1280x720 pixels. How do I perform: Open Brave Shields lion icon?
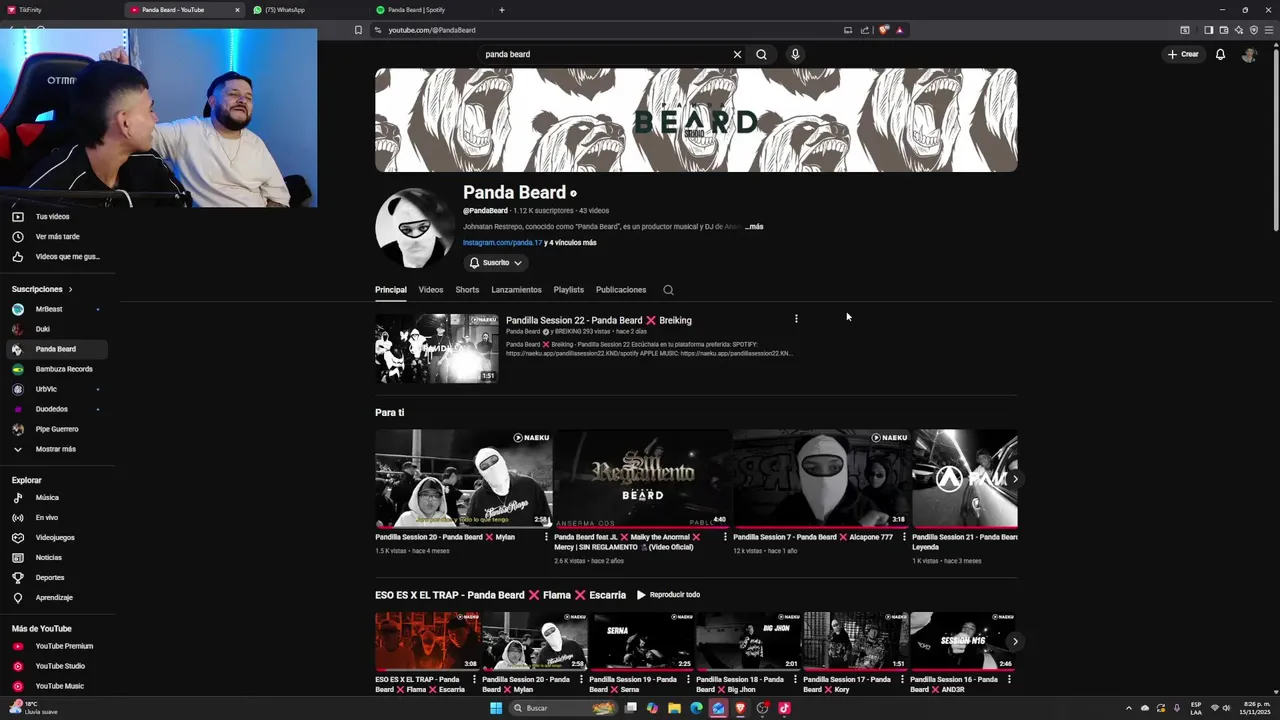883,30
